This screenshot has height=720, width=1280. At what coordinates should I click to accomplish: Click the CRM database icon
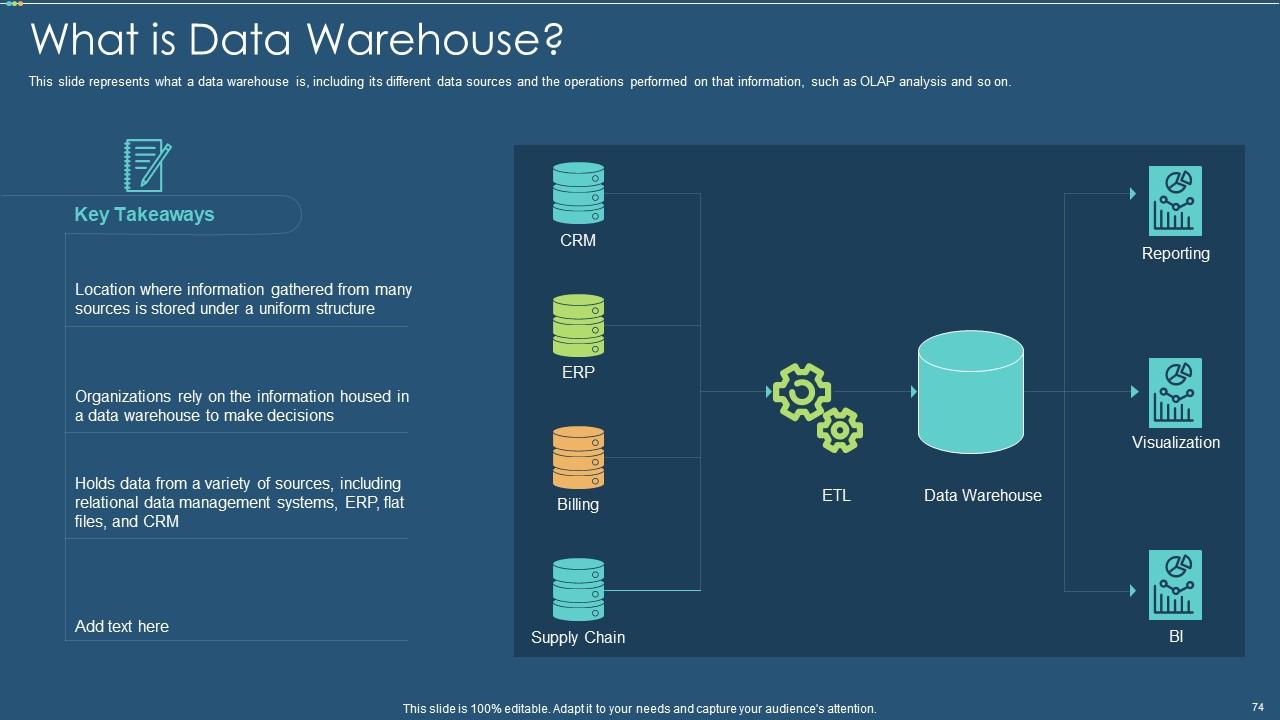578,190
